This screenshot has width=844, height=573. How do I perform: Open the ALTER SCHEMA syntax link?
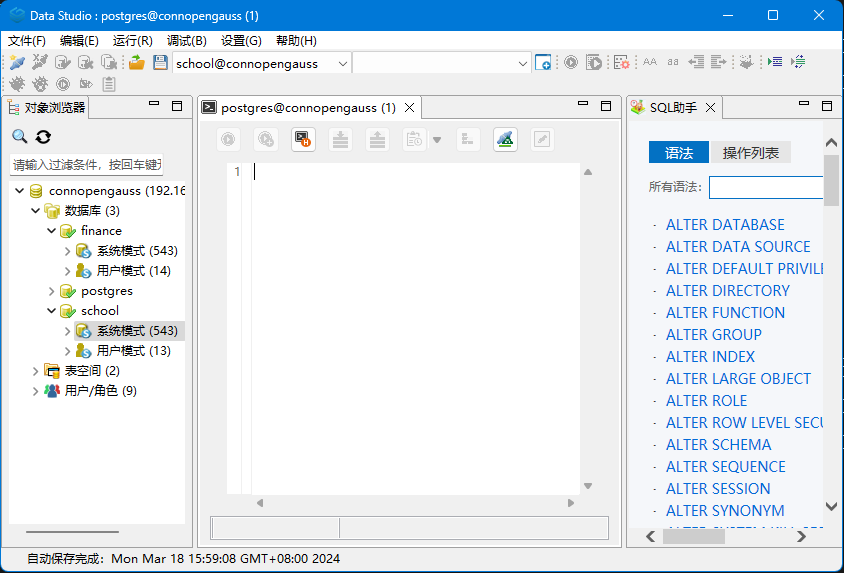click(718, 445)
